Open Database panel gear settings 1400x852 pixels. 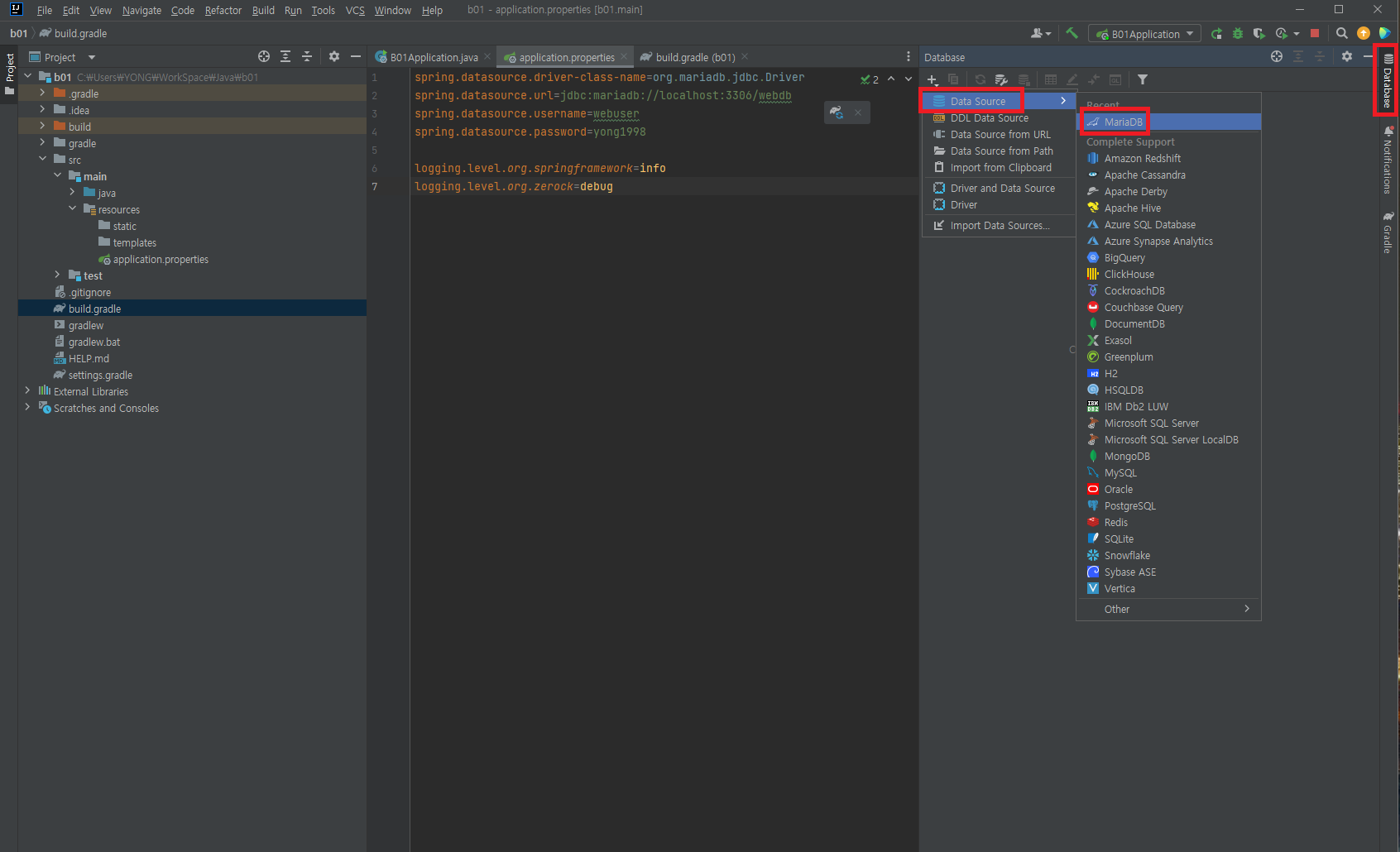pyautogui.click(x=1347, y=56)
